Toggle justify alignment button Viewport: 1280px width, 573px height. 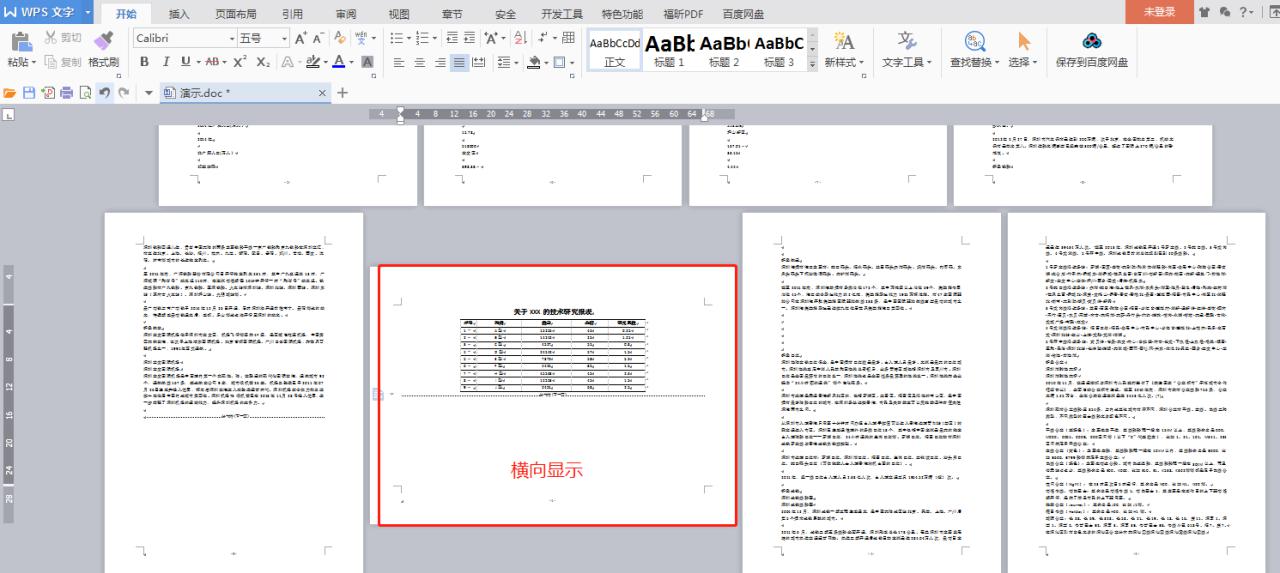(459, 62)
